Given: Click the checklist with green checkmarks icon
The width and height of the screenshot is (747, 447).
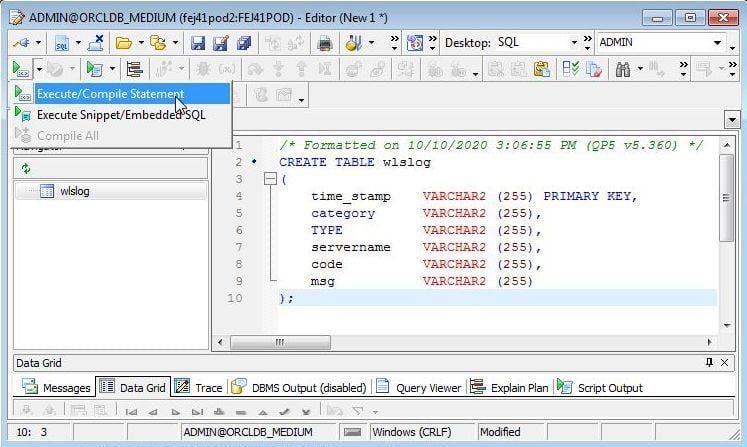Looking at the screenshot, I should [x=570, y=70].
